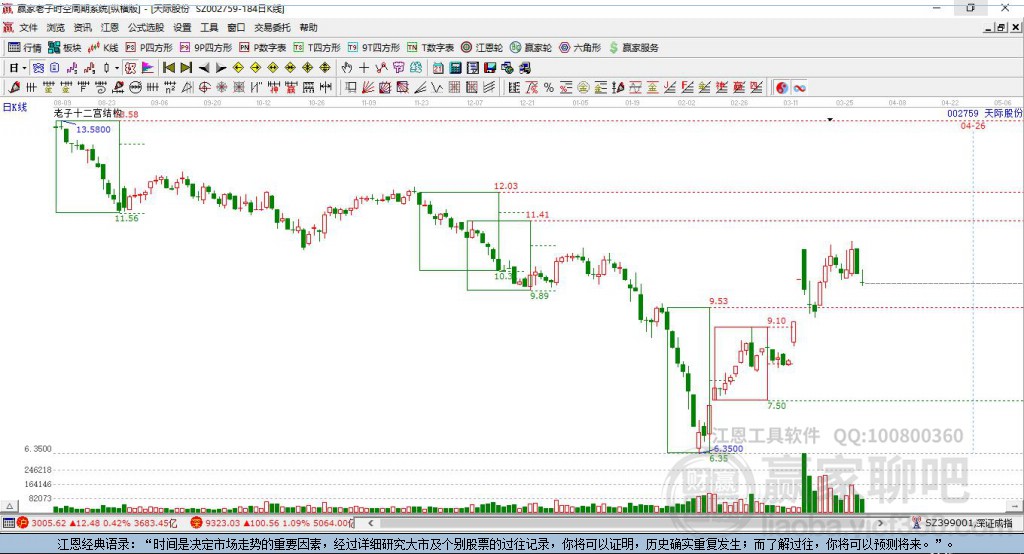Screen dimensions: 1024x554
Task: Toggle the infinity loop icon
Action: point(799,88)
